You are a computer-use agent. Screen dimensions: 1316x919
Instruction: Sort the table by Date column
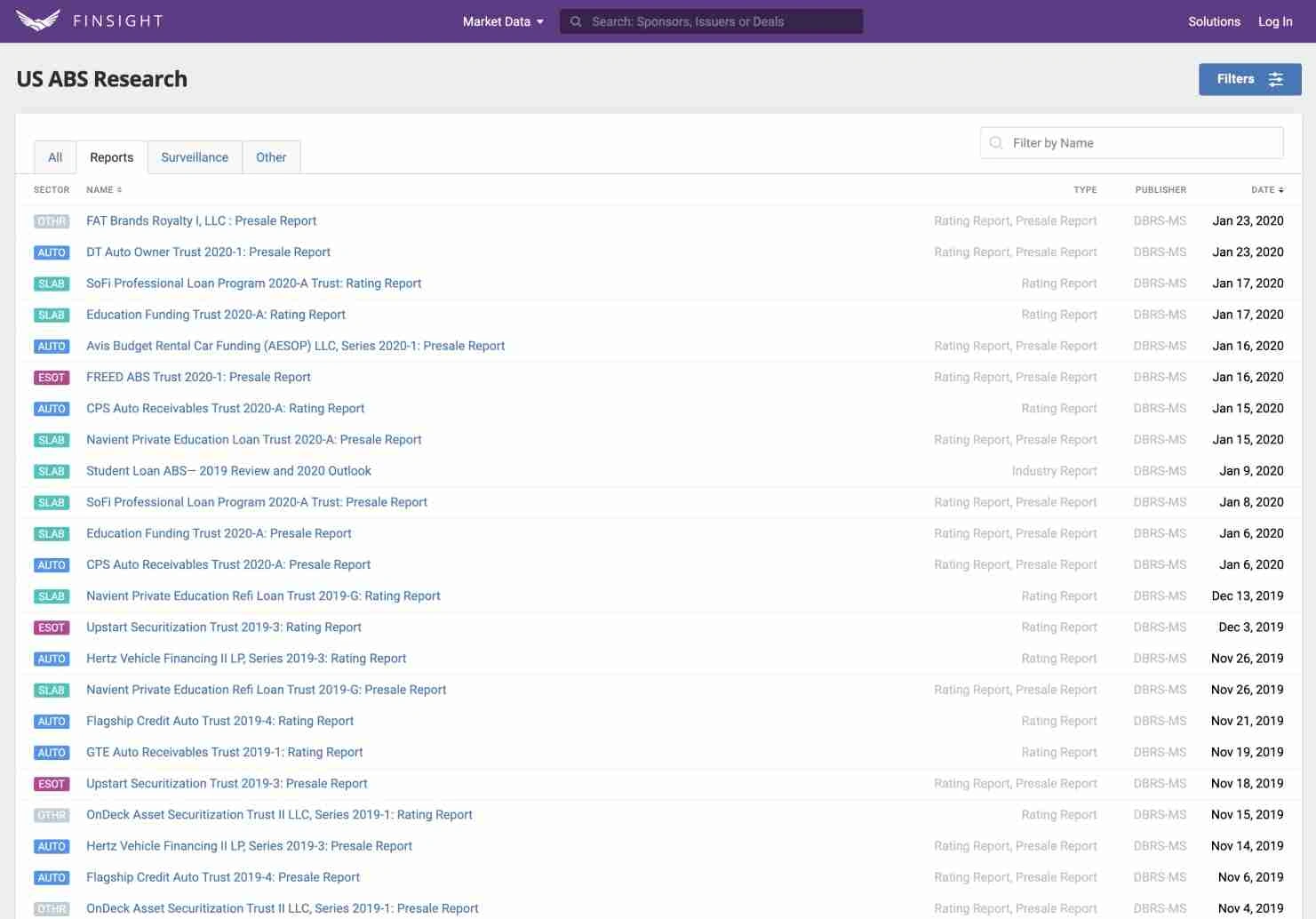pyautogui.click(x=1267, y=189)
